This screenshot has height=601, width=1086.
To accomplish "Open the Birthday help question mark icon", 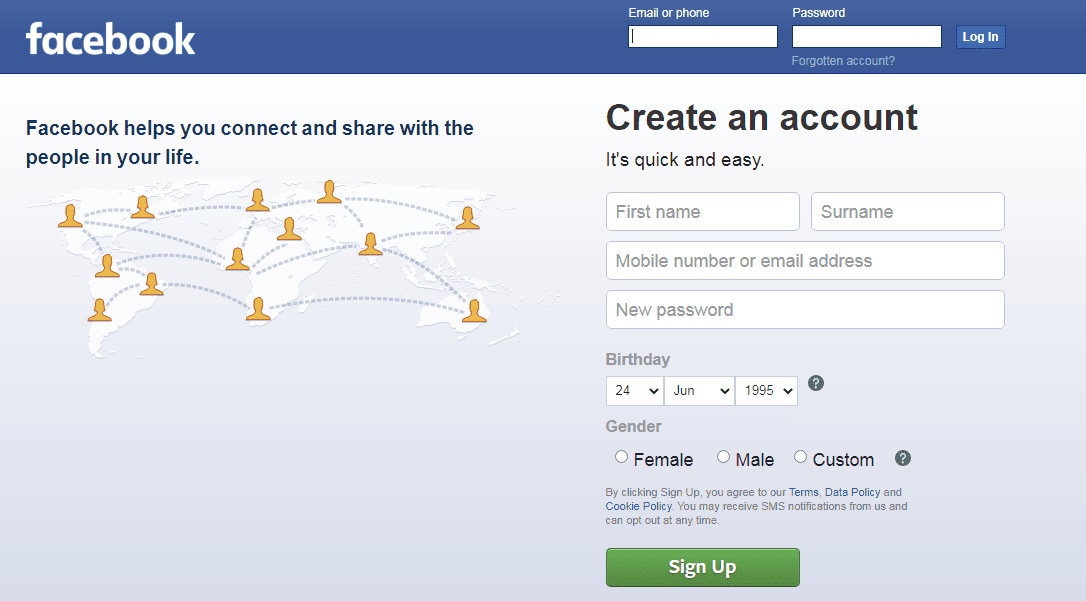I will click(x=816, y=383).
